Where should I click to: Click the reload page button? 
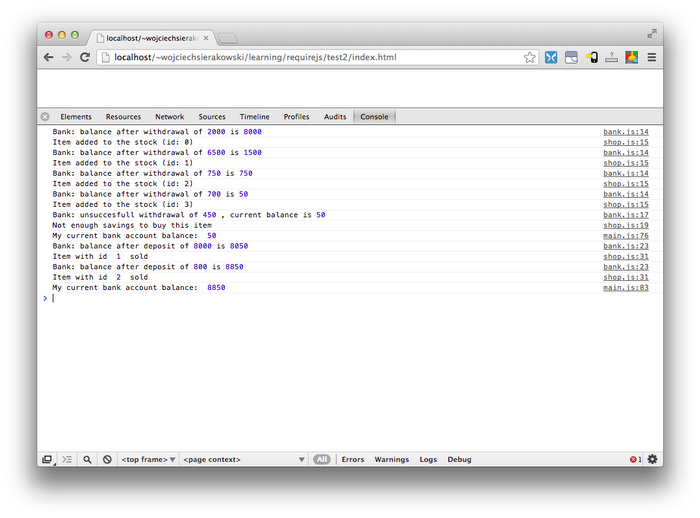pos(85,58)
